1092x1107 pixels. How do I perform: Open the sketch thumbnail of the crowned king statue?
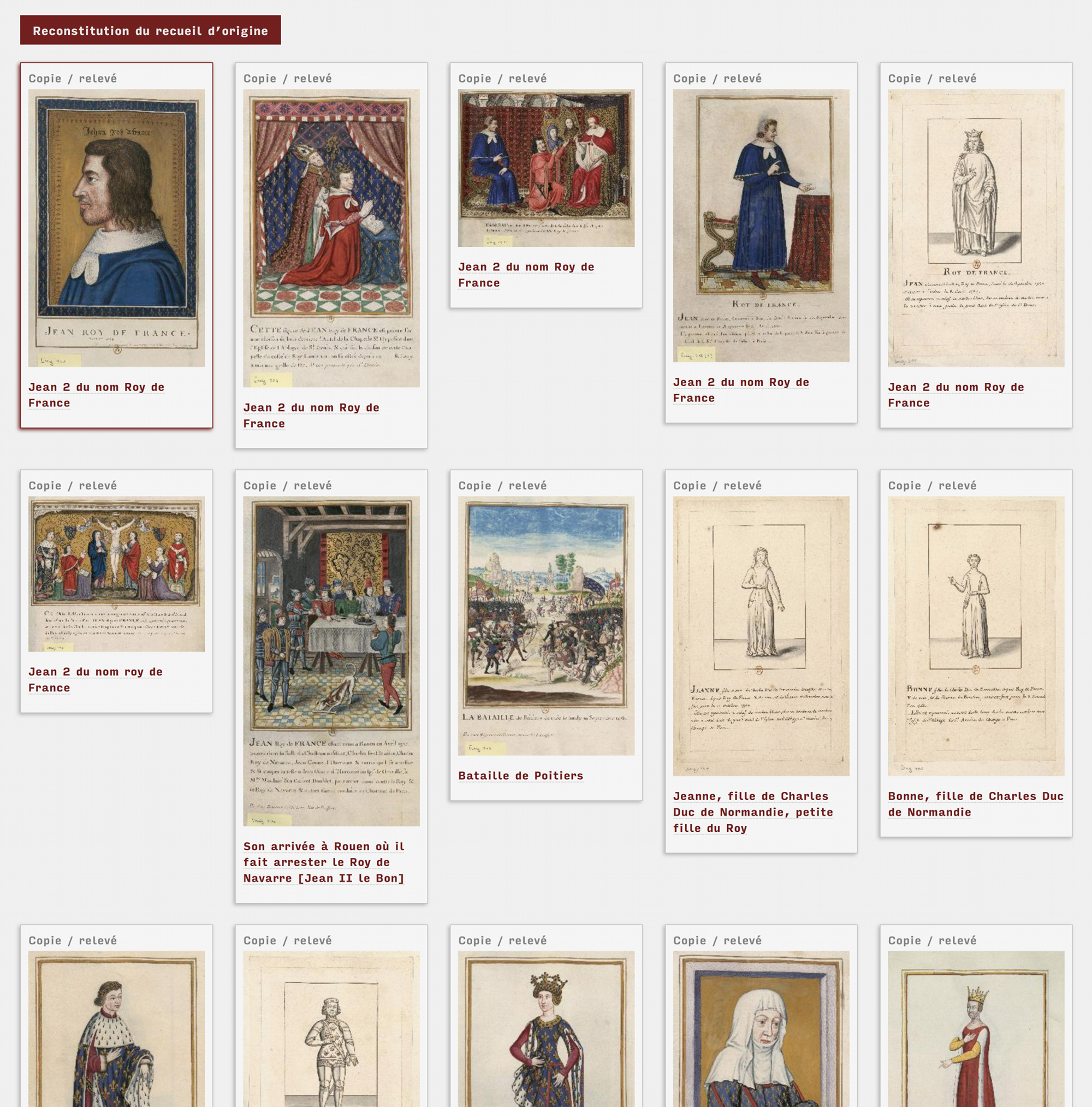click(x=976, y=228)
